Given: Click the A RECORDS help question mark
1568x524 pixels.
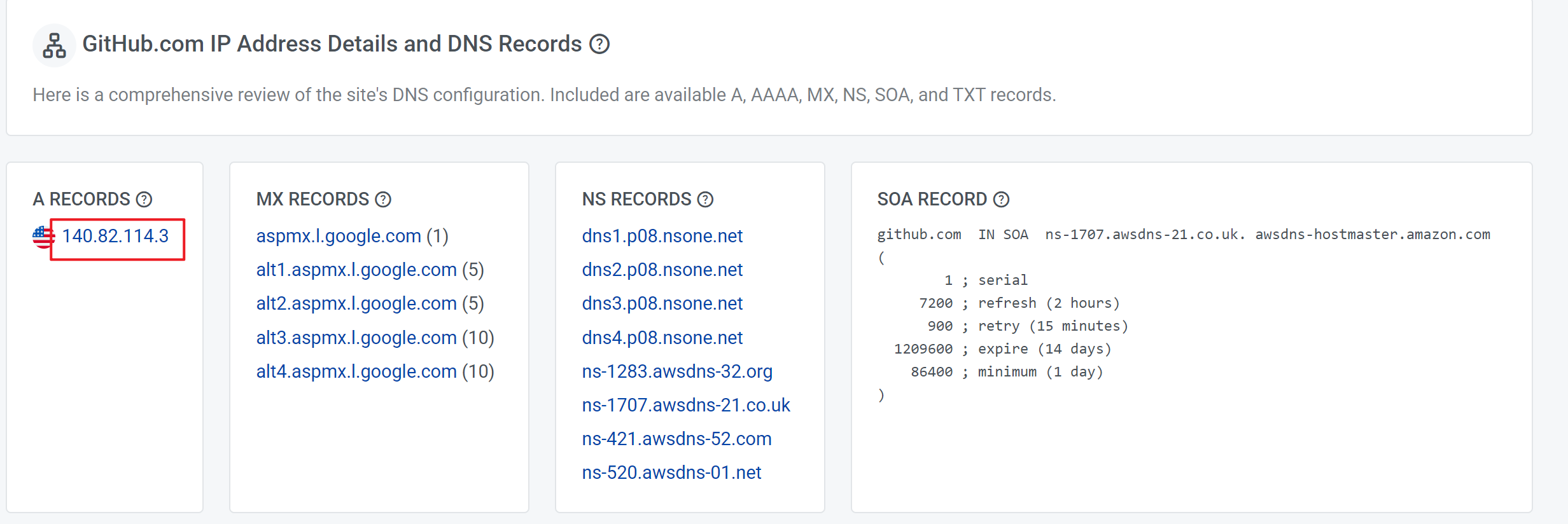Looking at the screenshot, I should point(144,200).
